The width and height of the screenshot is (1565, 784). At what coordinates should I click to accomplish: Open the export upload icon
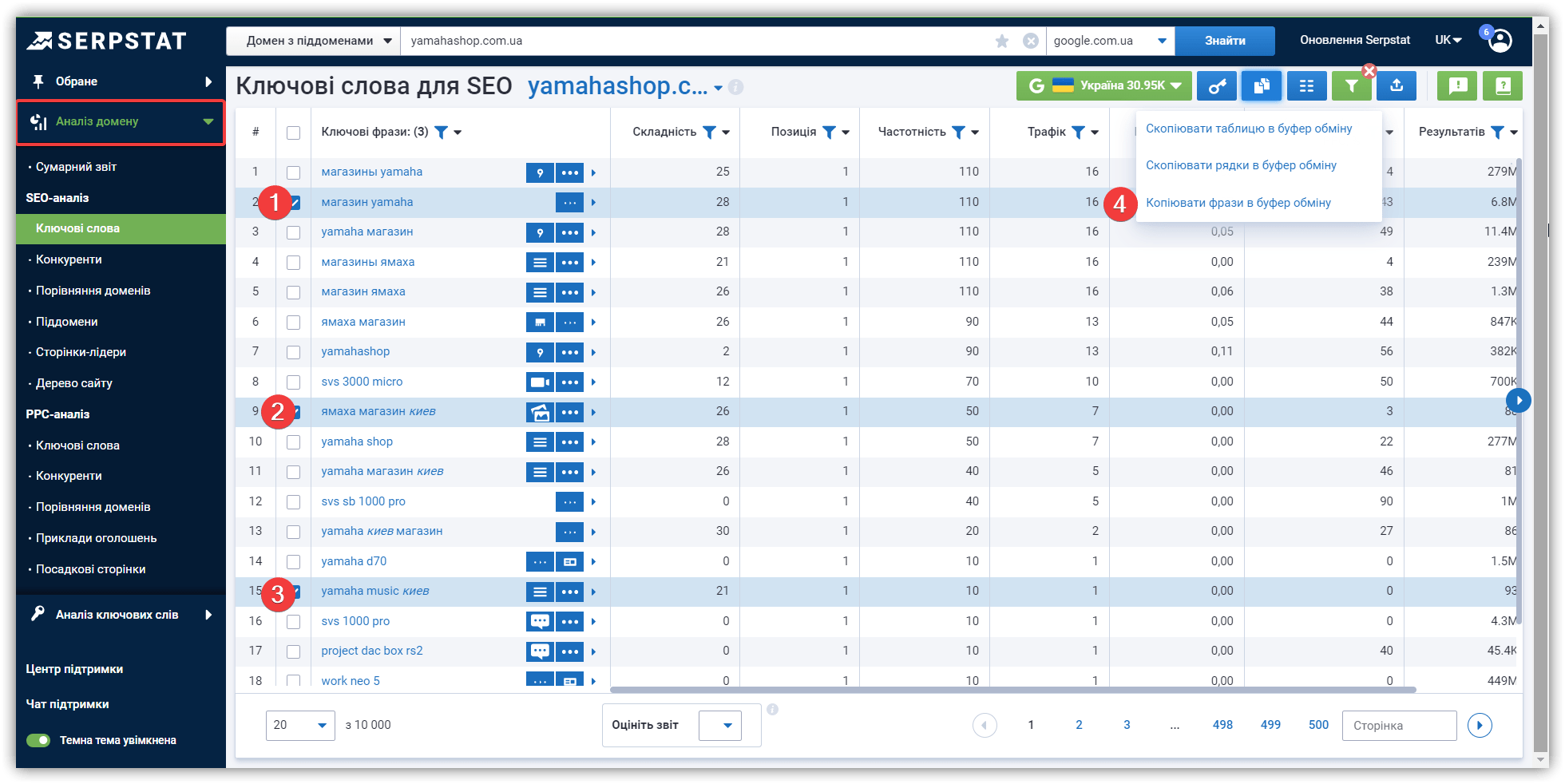point(1397,85)
